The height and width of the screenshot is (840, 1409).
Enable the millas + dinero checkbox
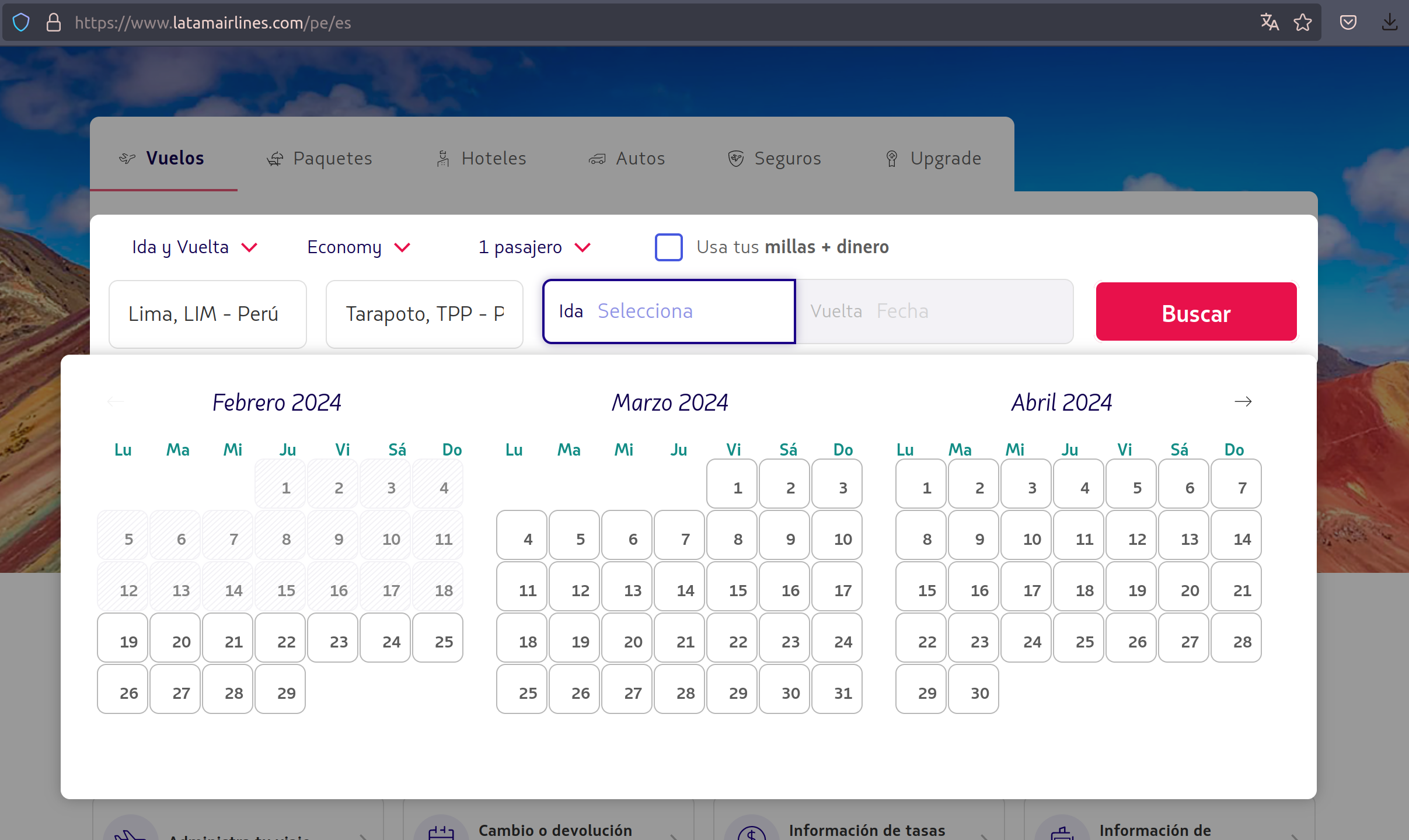(668, 247)
